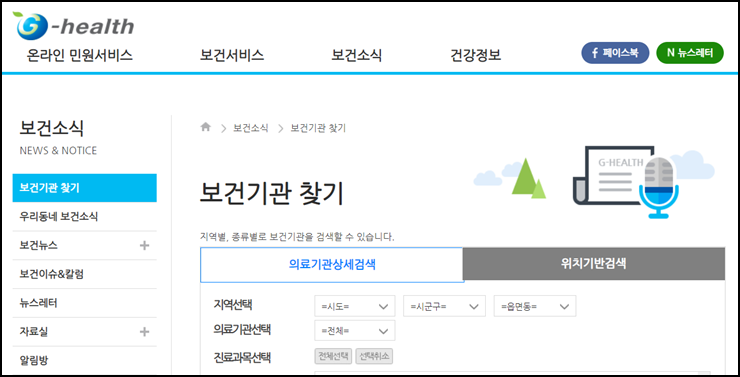Click the NEWS & NOTICE subtitle

pyautogui.click(x=58, y=151)
